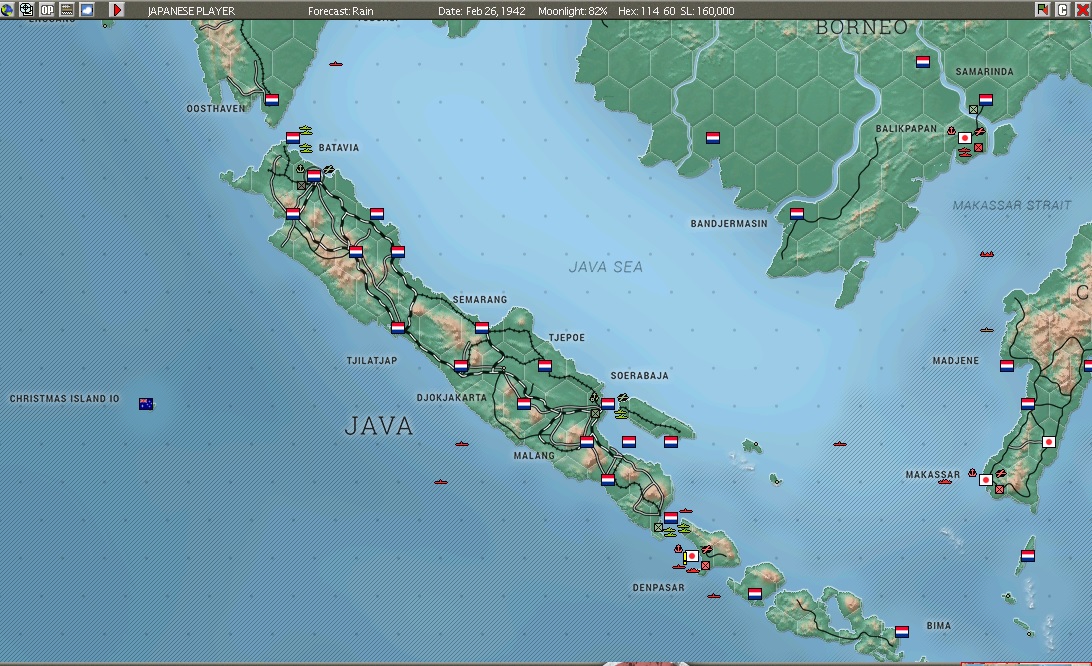Viewport: 1092px width, 666px height.
Task: Open the intelligence screen icon
Action: tap(25, 9)
